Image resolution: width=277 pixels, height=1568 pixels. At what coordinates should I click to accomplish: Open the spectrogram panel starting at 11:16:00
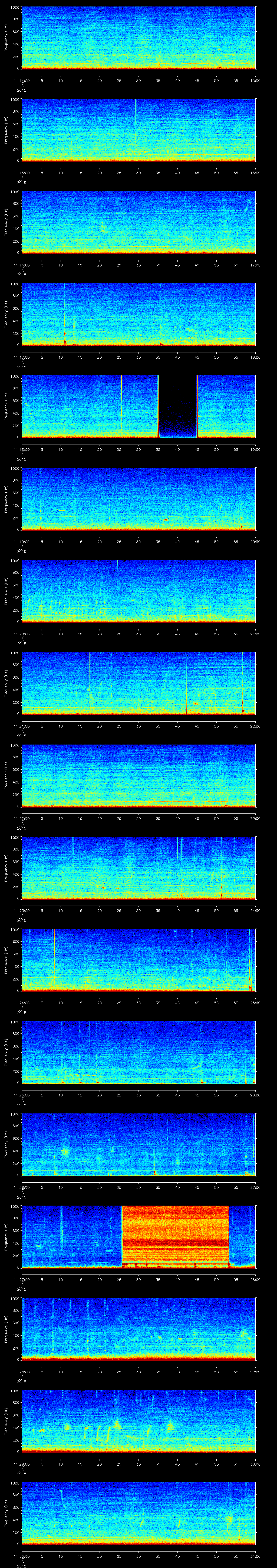click(x=138, y=222)
